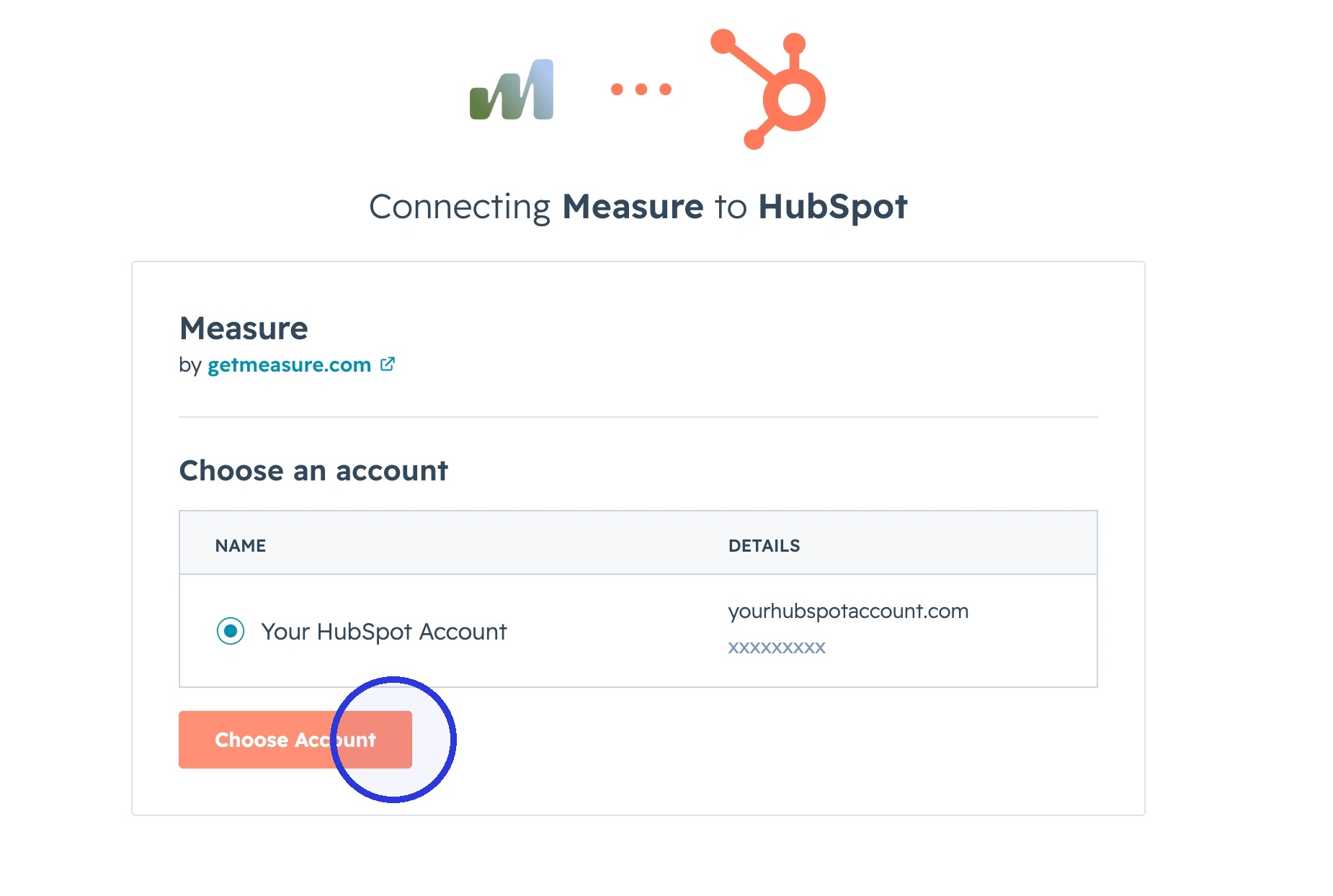The width and height of the screenshot is (1333, 896).
Task: Click the Measure app title heading
Action: (x=244, y=328)
